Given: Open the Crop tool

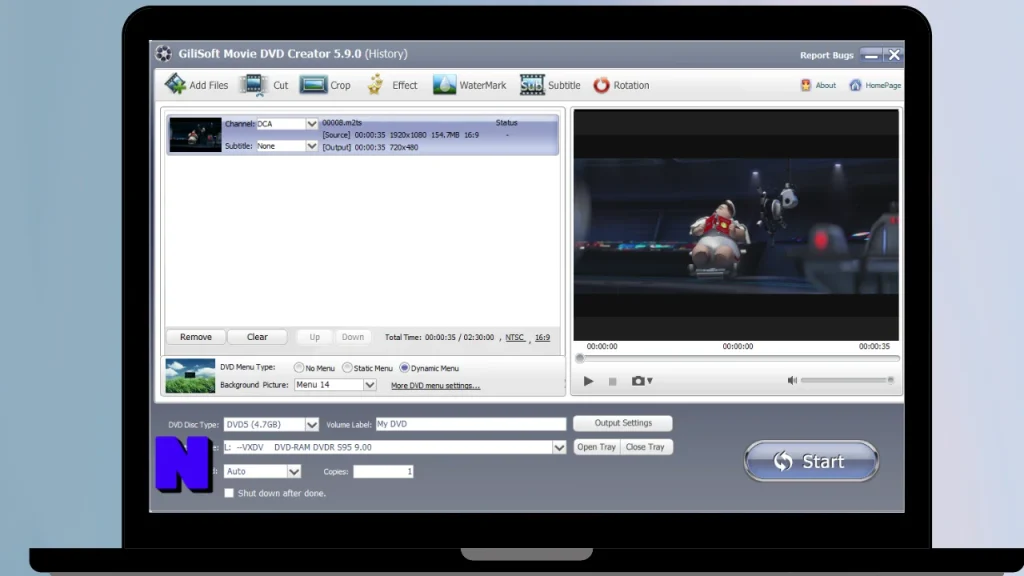Looking at the screenshot, I should click(x=325, y=85).
